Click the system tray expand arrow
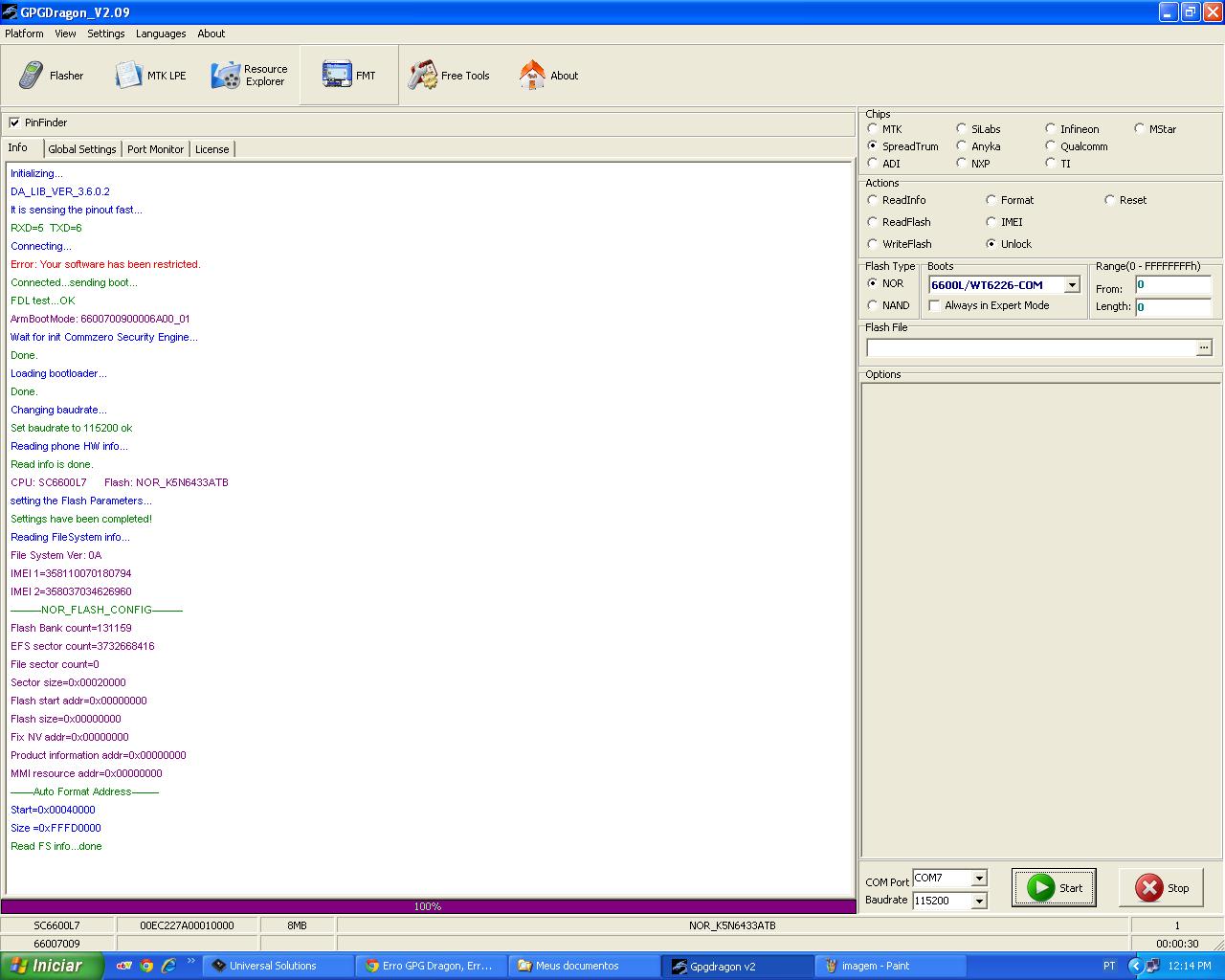The width and height of the screenshot is (1225, 980). click(x=1135, y=966)
